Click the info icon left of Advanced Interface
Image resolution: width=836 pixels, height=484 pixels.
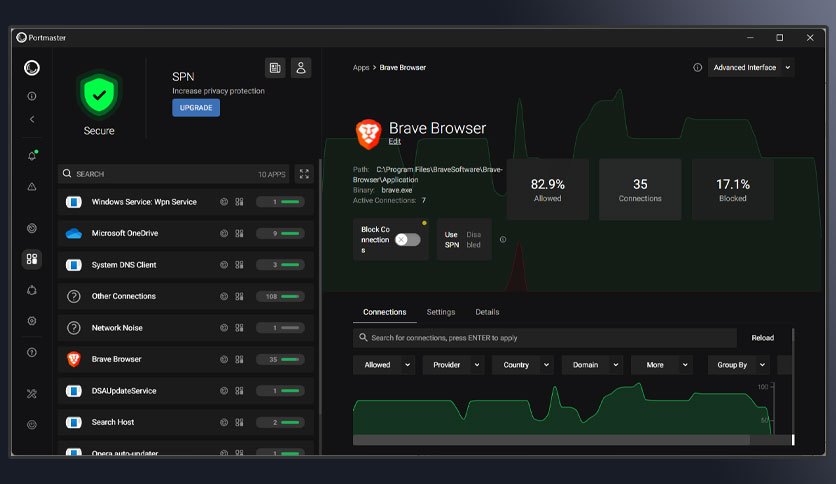coord(697,67)
